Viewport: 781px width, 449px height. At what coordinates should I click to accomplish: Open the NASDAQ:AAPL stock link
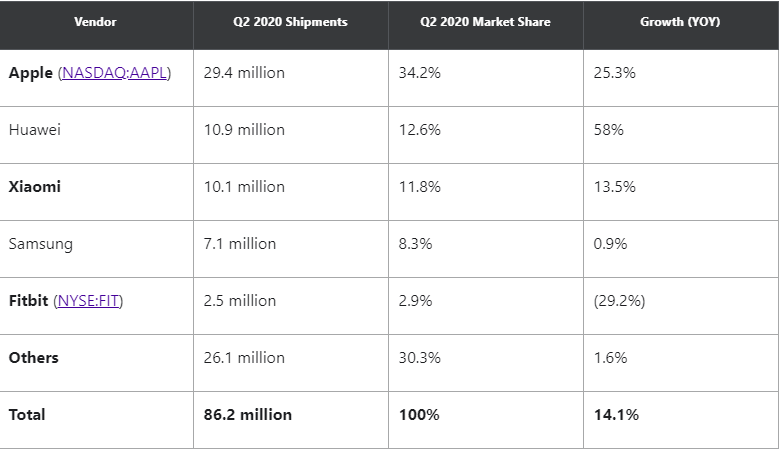(114, 73)
